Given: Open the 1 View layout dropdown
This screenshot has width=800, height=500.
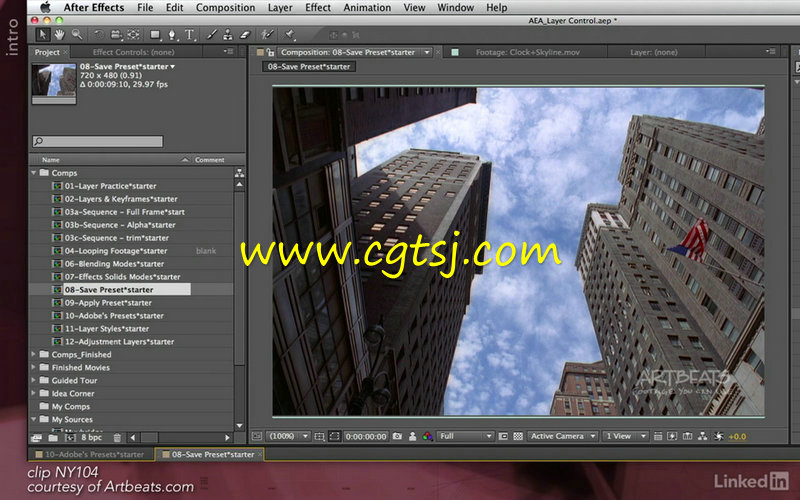Looking at the screenshot, I should tap(625, 436).
